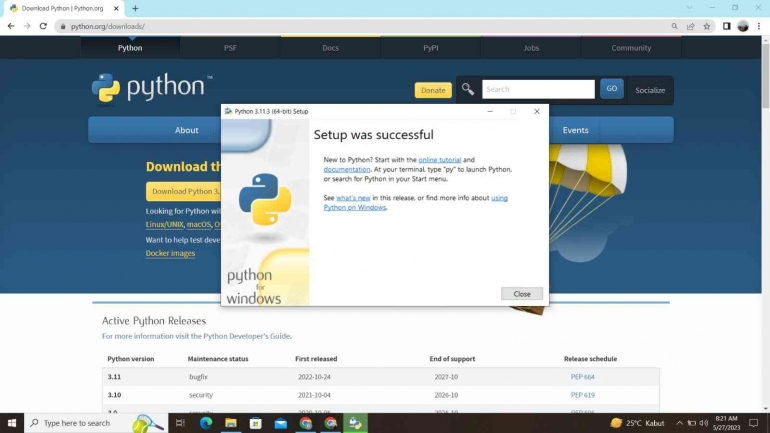Viewport: 770px width, 433px height.
Task: Select the PyPI top navigation tab
Action: tap(431, 48)
